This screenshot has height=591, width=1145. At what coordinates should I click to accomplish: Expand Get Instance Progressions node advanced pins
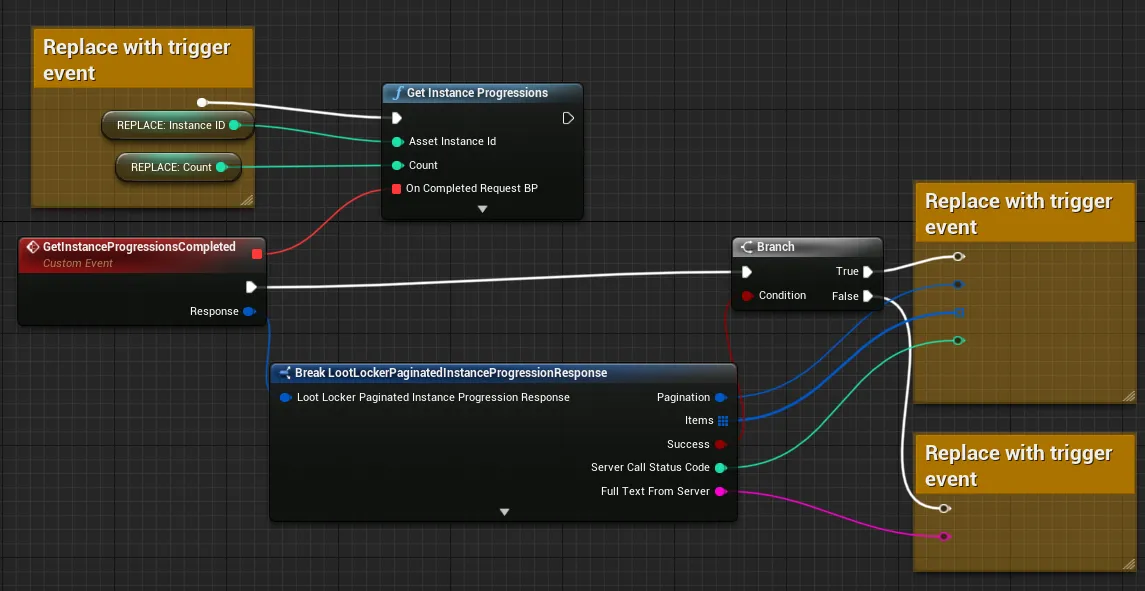pyautogui.click(x=482, y=209)
